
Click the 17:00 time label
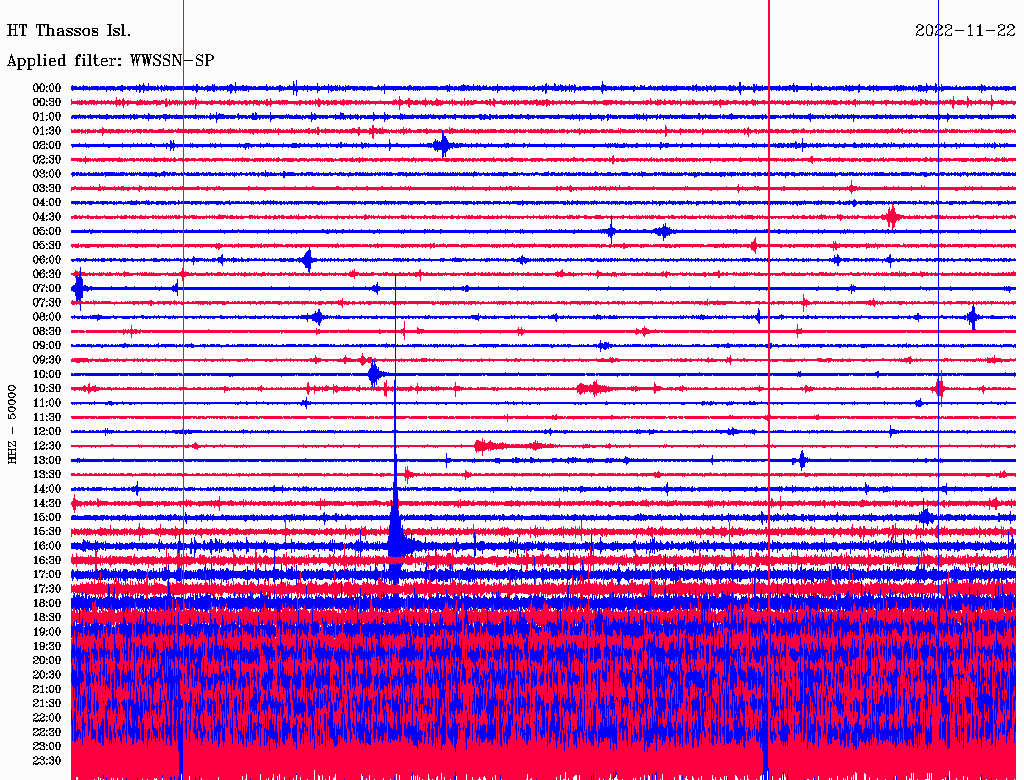tap(47, 575)
